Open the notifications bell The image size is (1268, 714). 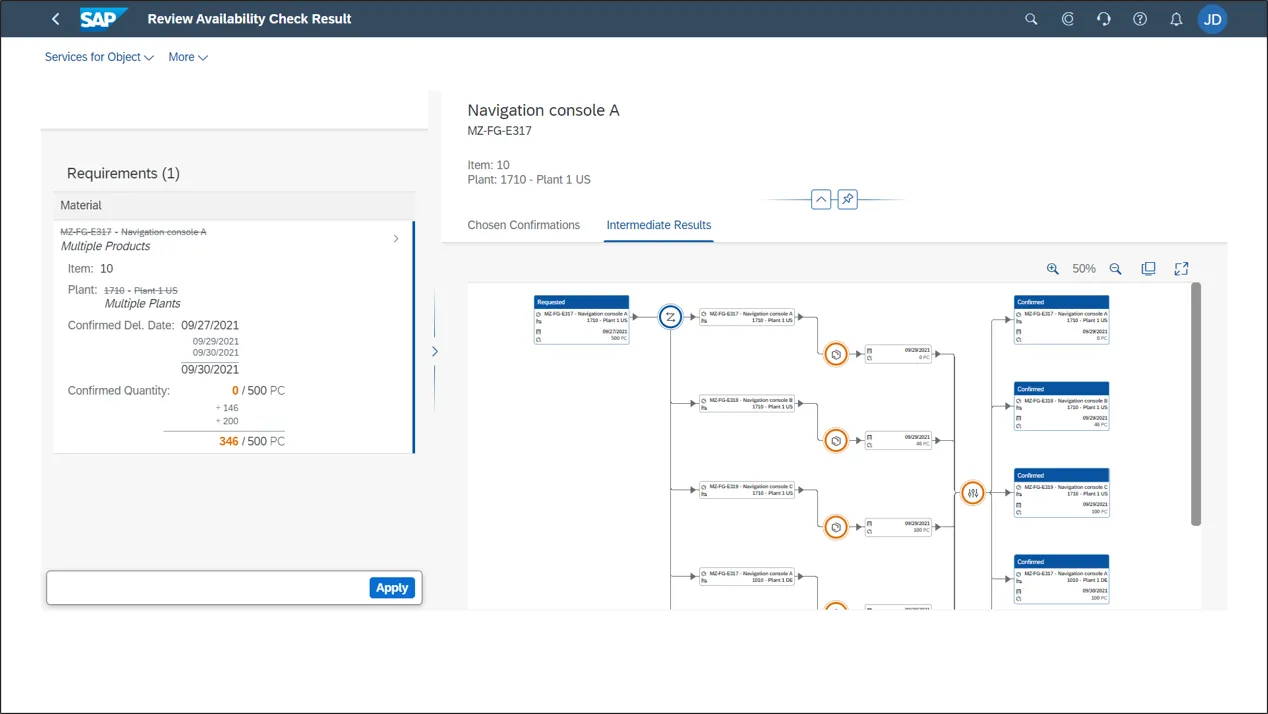click(1176, 19)
